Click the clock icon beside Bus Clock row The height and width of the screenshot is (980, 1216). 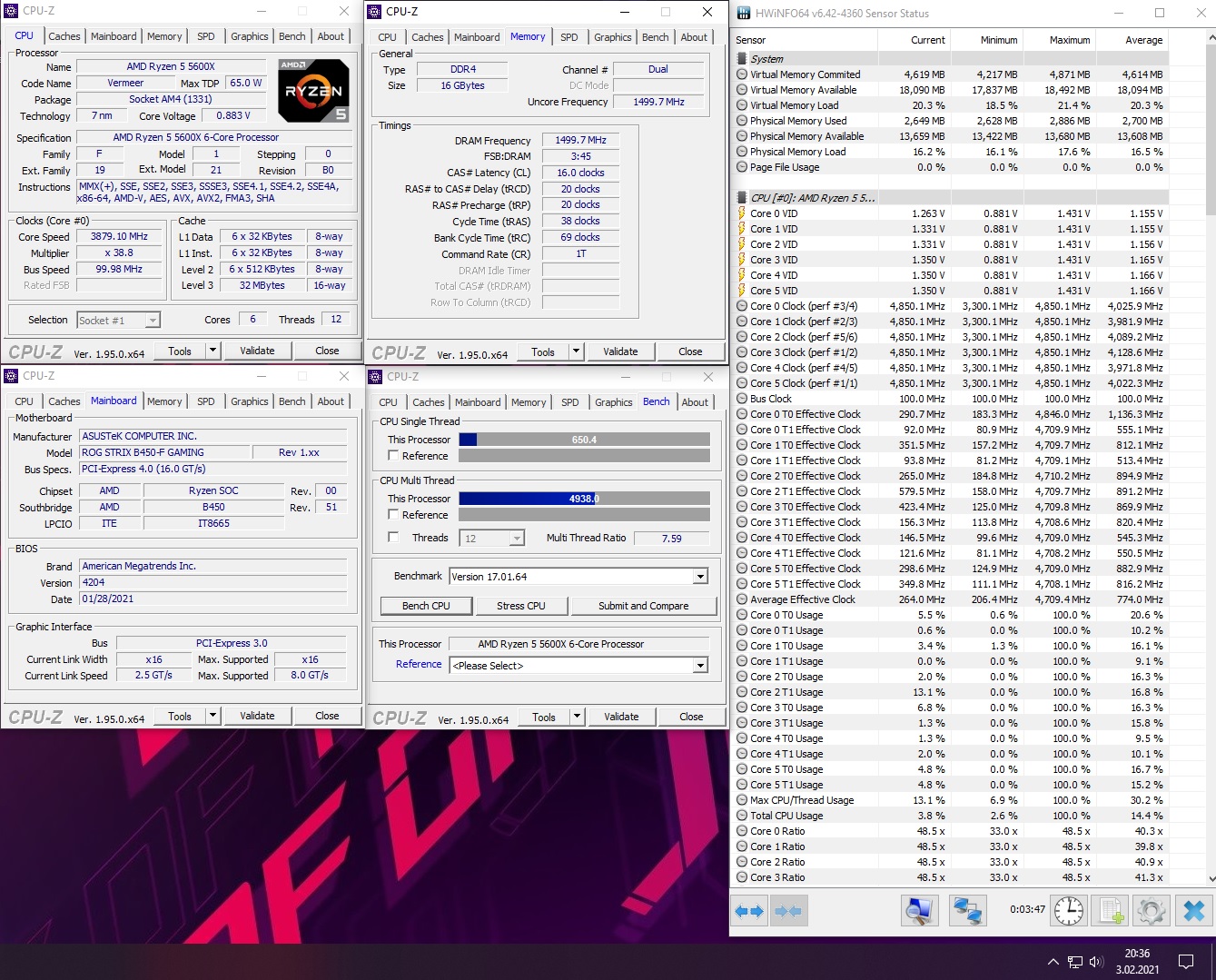tap(742, 399)
